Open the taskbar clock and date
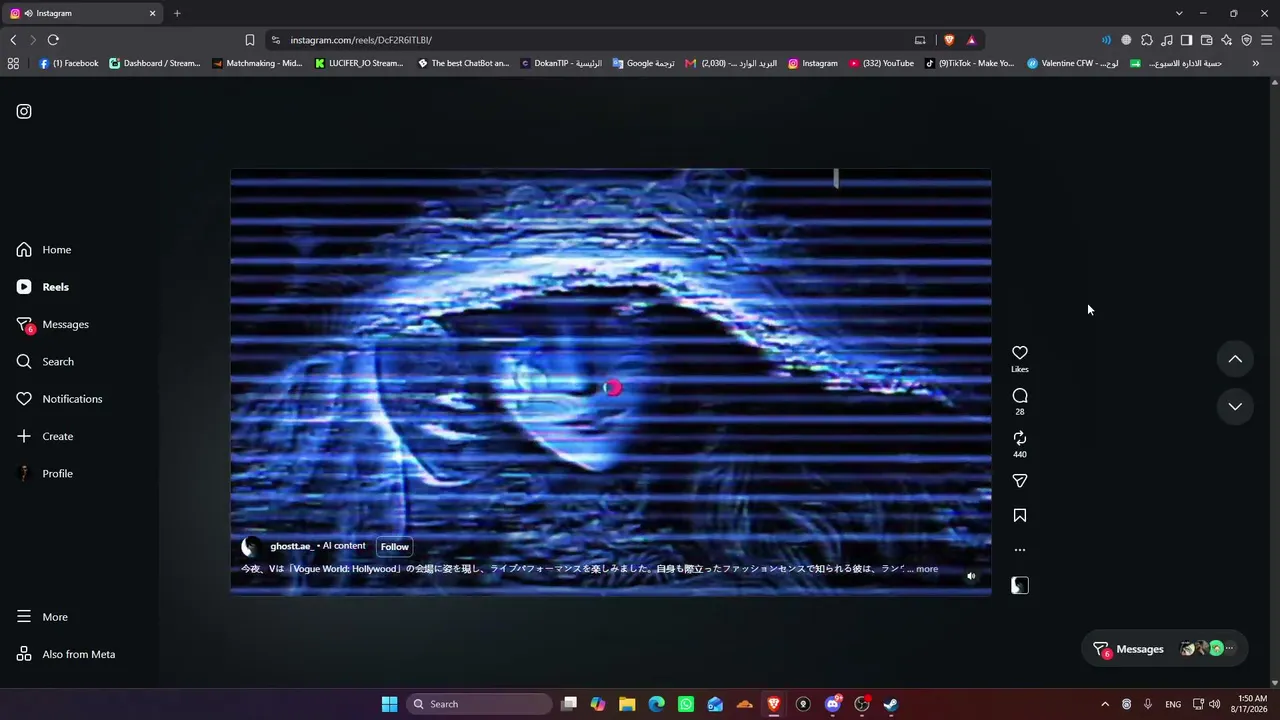The width and height of the screenshot is (1280, 720). (1252, 704)
